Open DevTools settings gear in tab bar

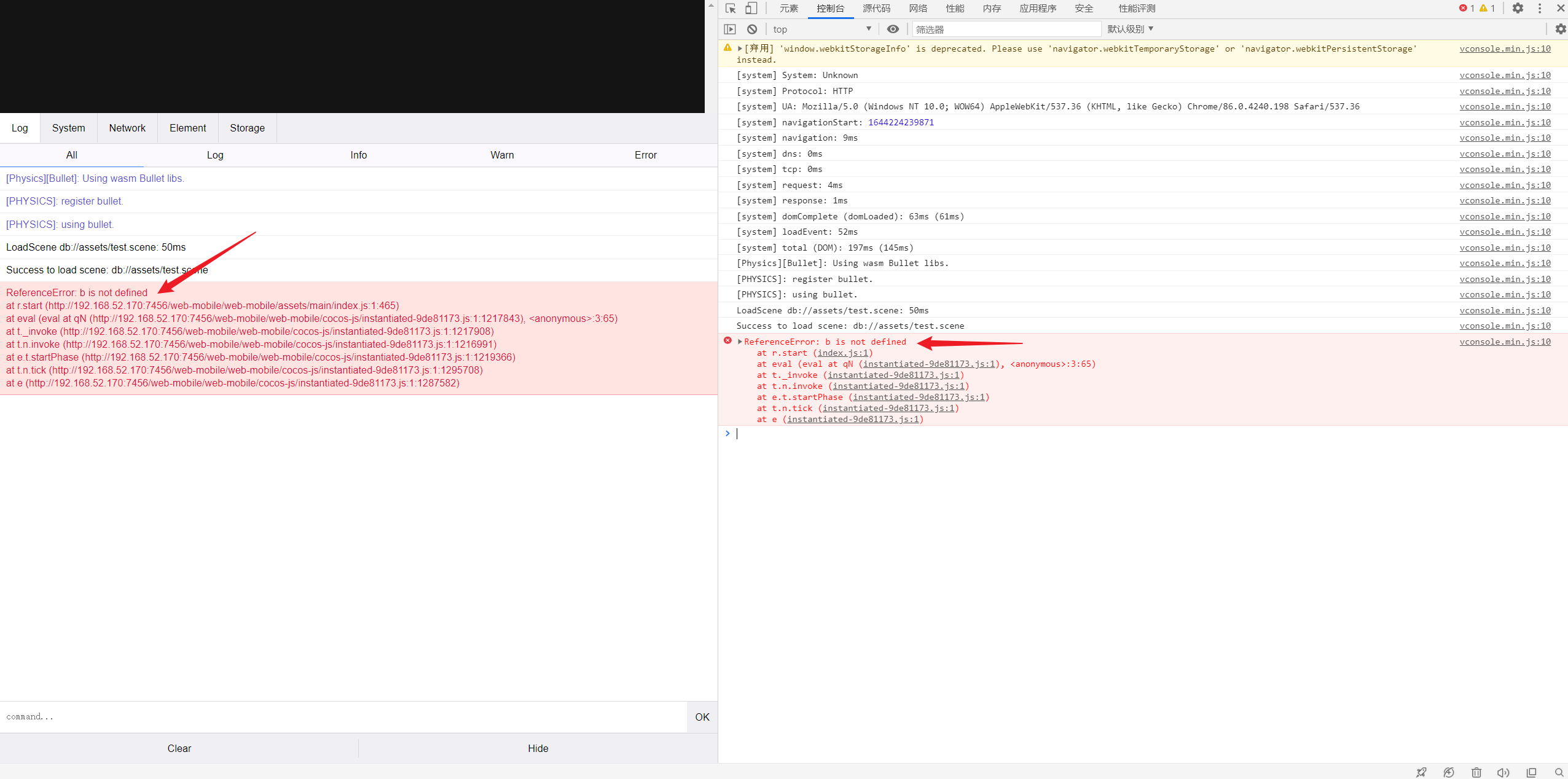pyautogui.click(x=1518, y=9)
